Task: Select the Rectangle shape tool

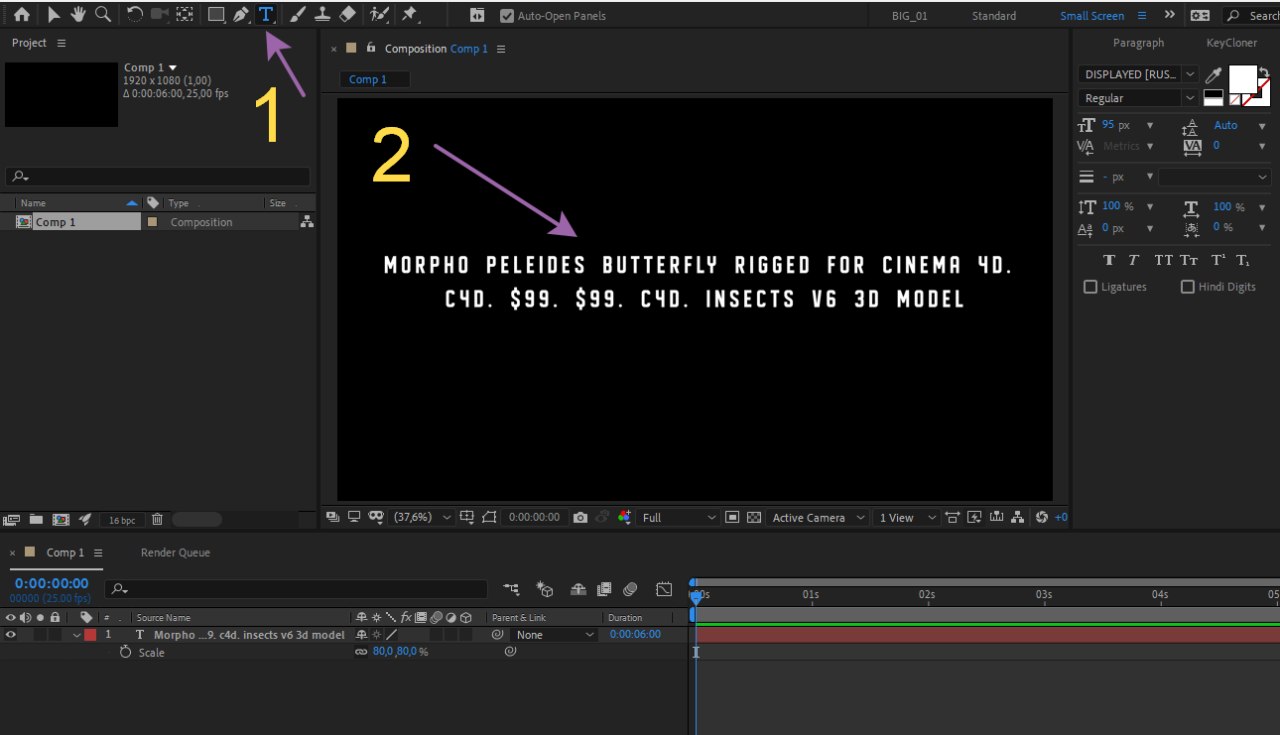Action: 216,15
